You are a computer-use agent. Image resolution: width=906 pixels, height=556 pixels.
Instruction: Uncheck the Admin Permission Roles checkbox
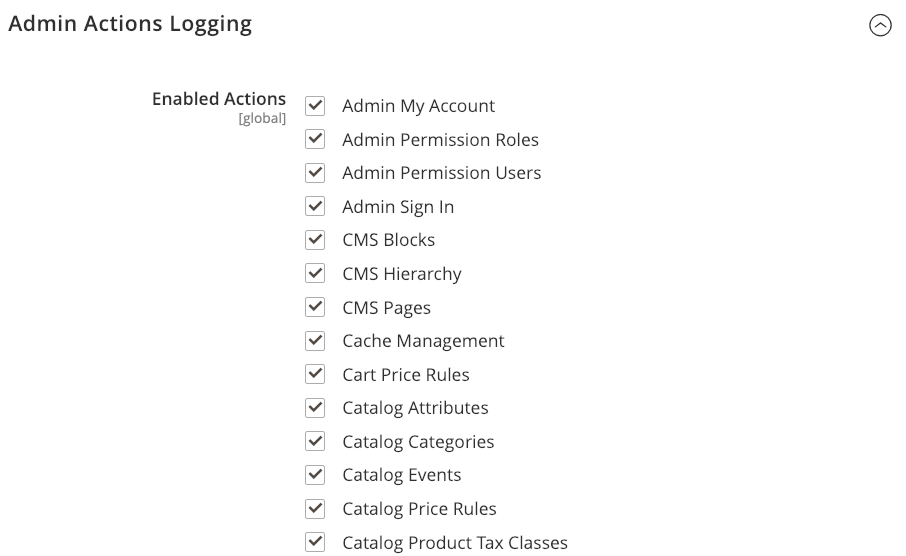pos(315,140)
